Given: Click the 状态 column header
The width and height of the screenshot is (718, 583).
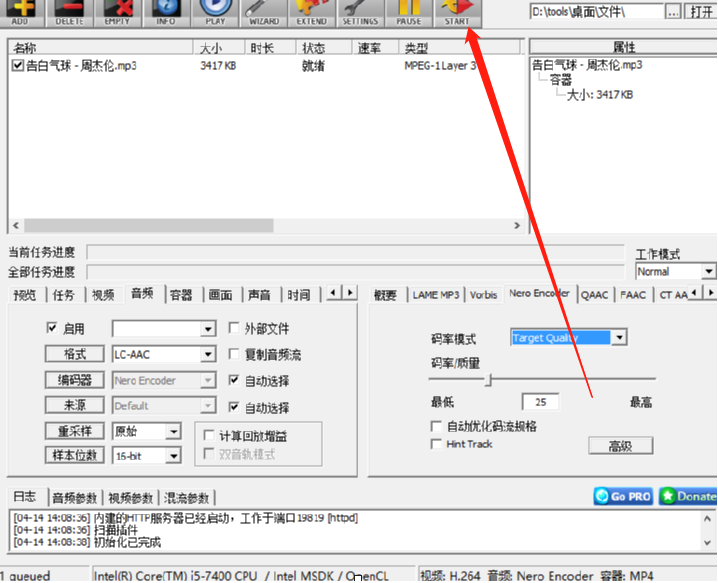Looking at the screenshot, I should [x=324, y=48].
